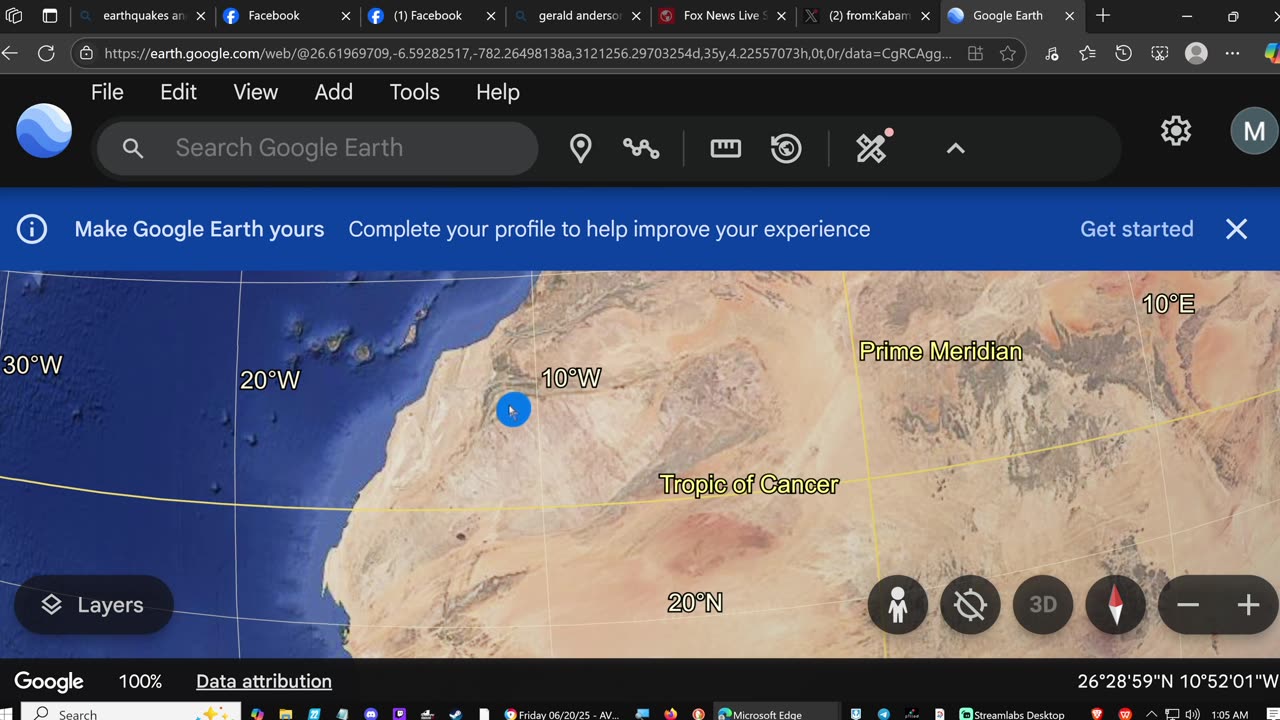
Task: Open the Data attribution link
Action: (264, 681)
